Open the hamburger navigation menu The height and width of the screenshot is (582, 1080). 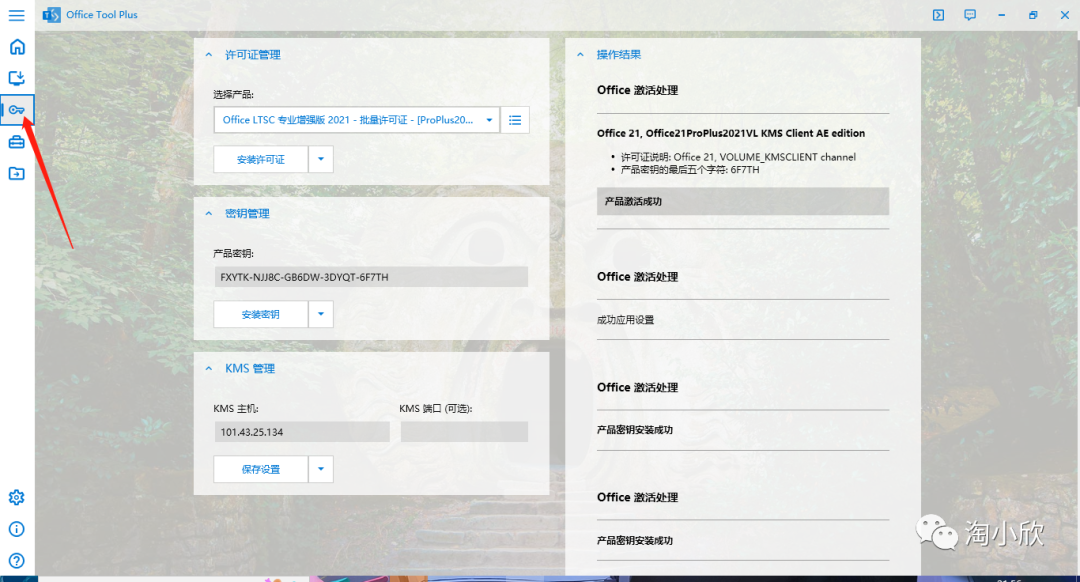coord(17,15)
